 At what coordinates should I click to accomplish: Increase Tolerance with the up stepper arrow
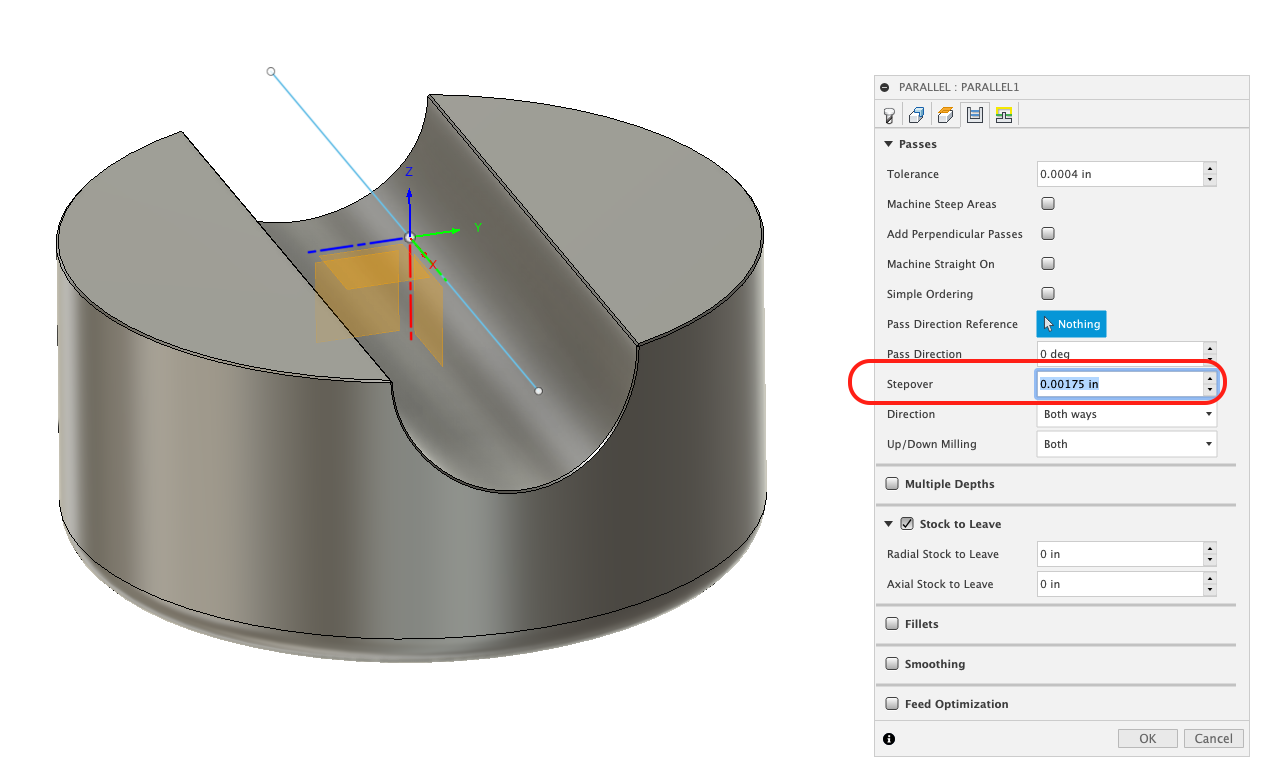tap(1210, 168)
